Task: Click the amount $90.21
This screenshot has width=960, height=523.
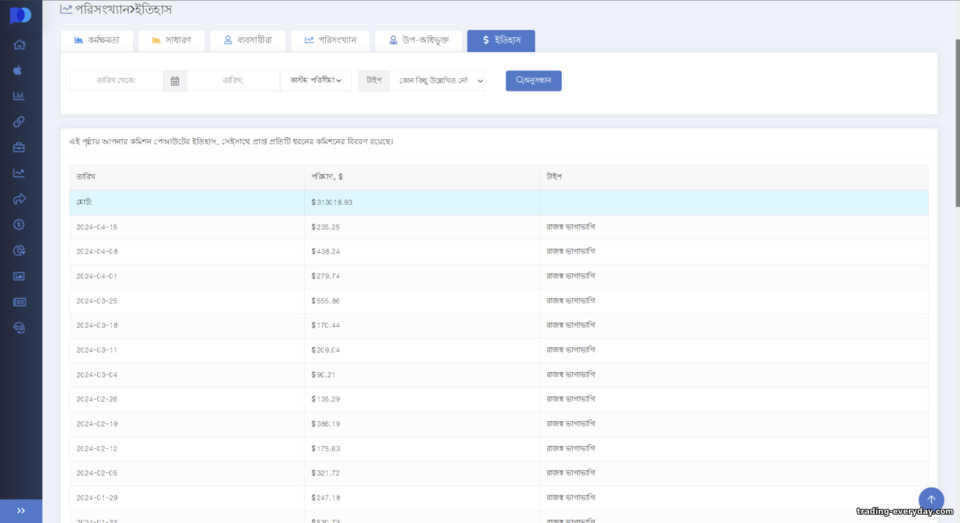Action: 323,375
